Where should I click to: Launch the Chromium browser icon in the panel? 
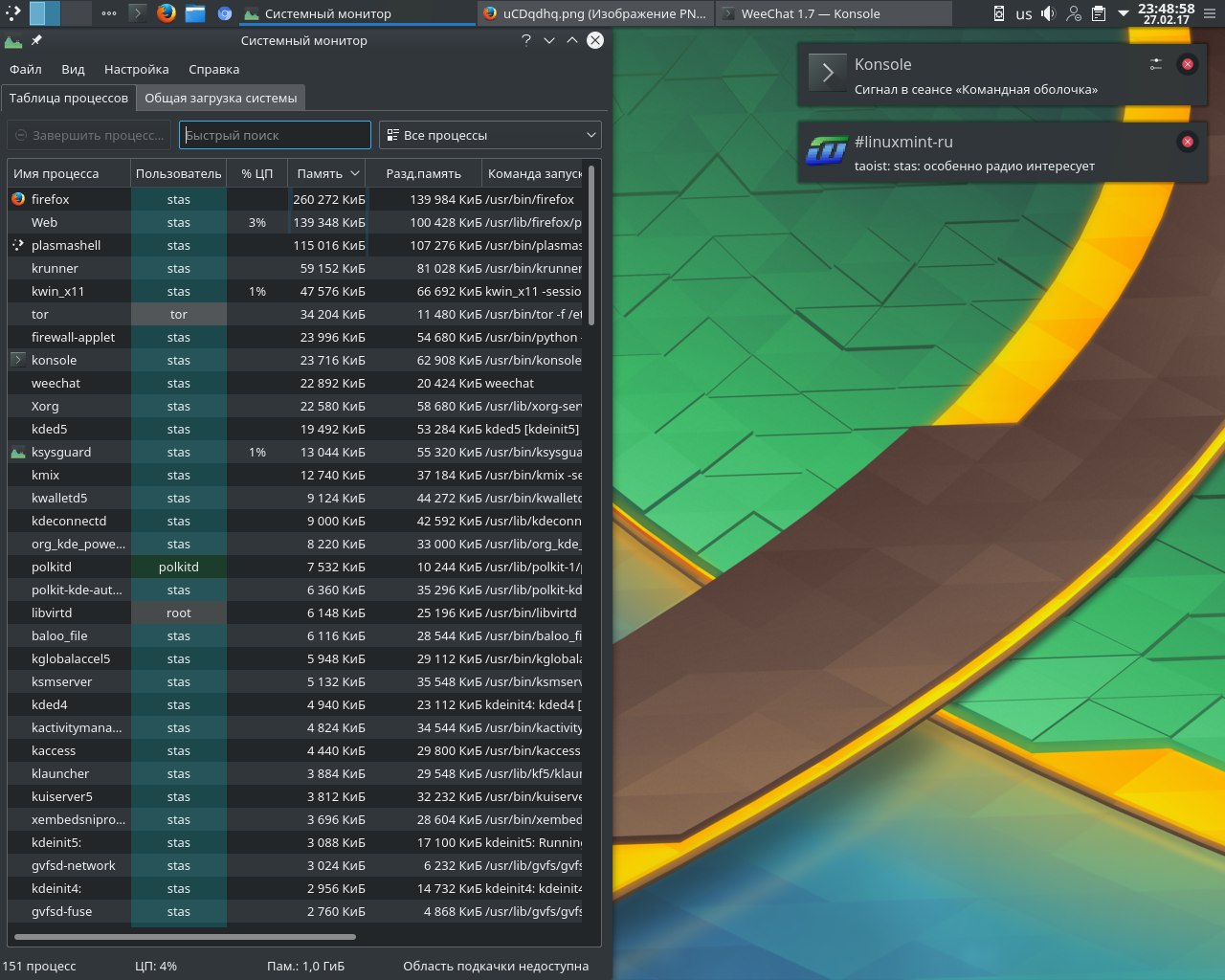tap(224, 13)
